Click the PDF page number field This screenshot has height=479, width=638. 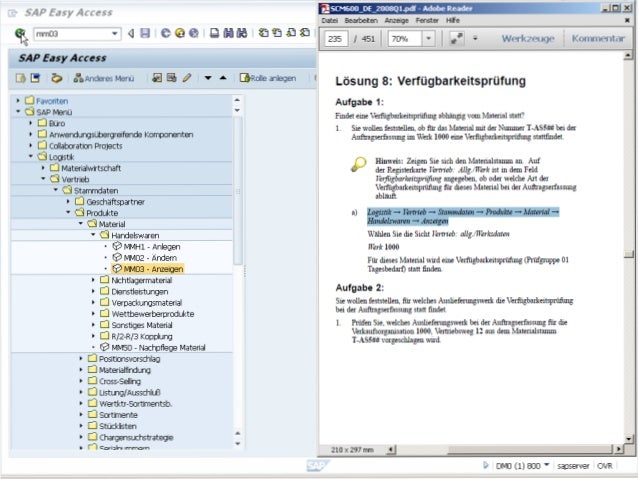click(x=336, y=39)
